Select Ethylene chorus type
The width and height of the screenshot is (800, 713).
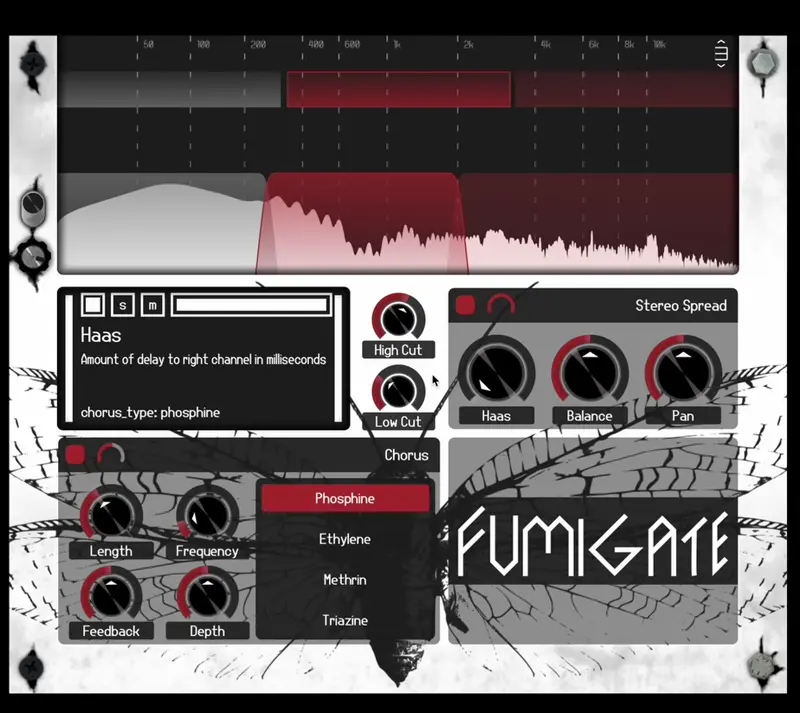click(345, 539)
